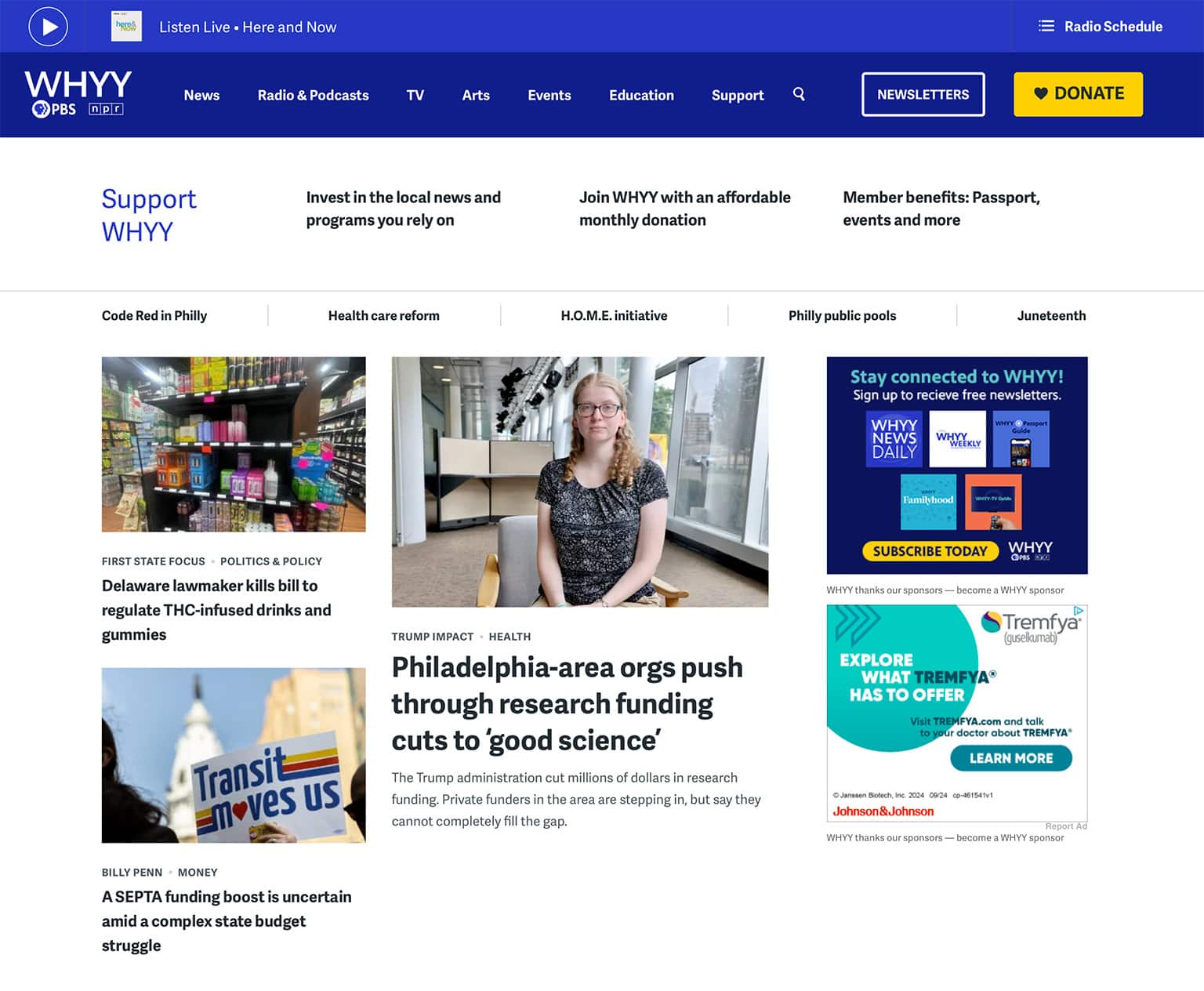The image size is (1204, 991).
Task: Click the search magnifier icon
Action: click(x=799, y=94)
